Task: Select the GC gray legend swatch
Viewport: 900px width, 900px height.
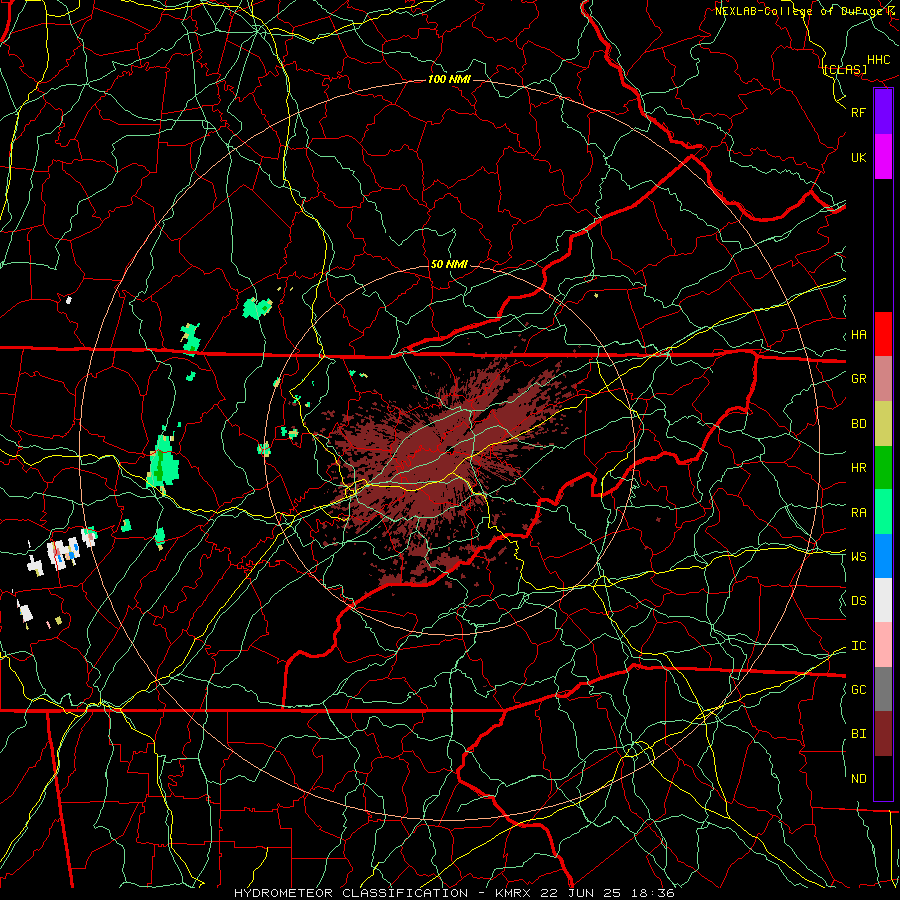Action: pos(883,689)
